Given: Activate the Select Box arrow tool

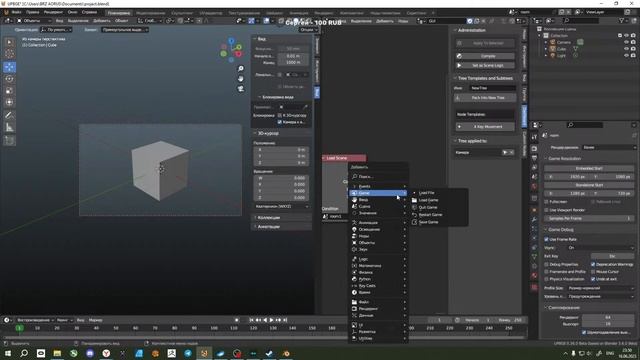Looking at the screenshot, I should (9, 42).
